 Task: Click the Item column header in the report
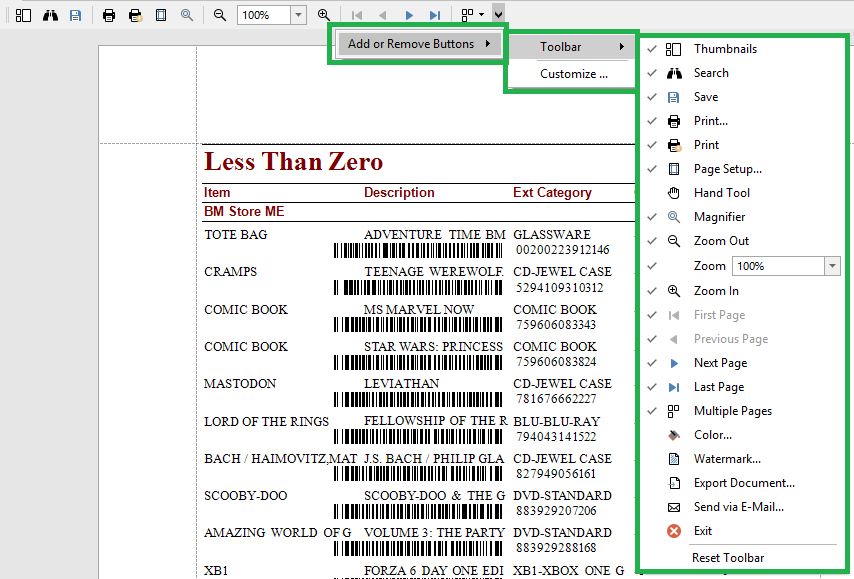click(x=217, y=192)
